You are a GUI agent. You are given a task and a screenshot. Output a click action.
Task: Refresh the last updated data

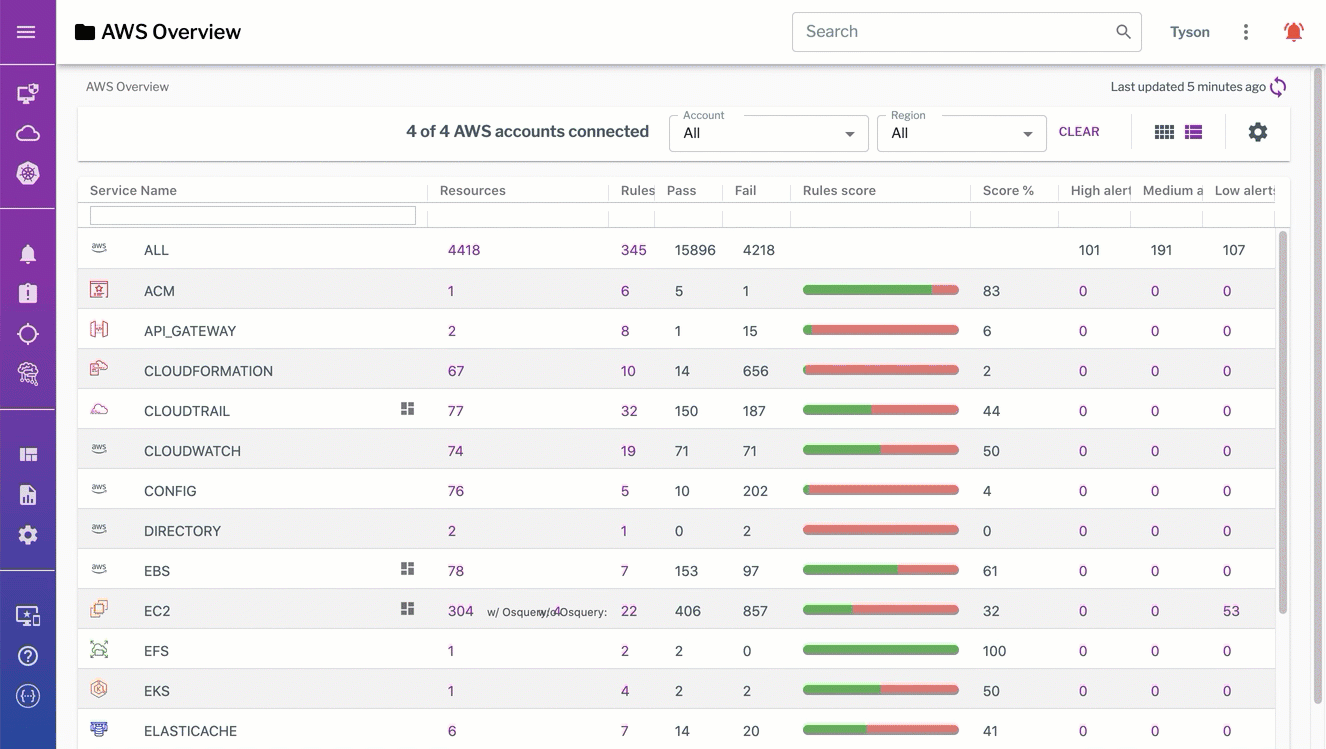tap(1278, 87)
